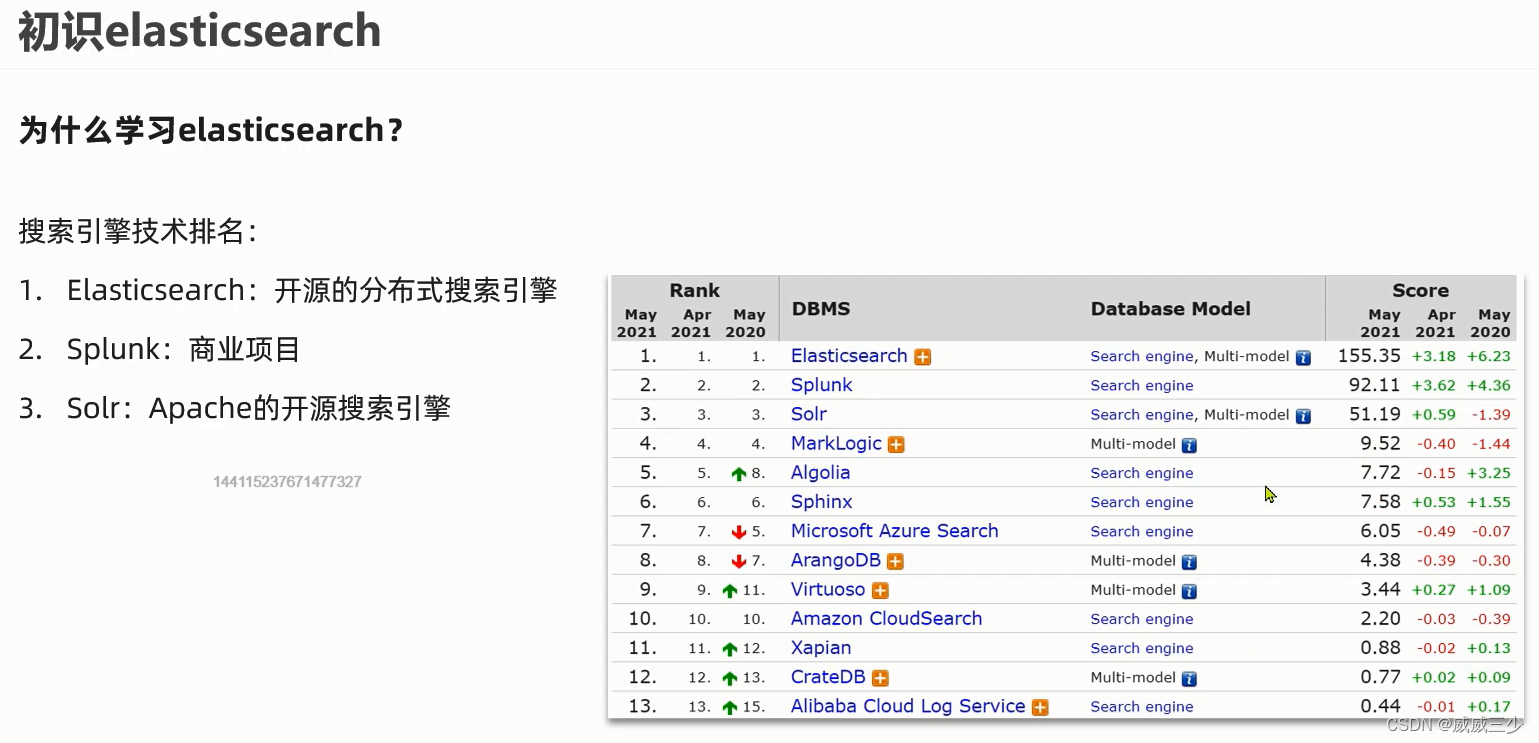Click list item Elasticsearch:开源的分布式搜索引擎
The width and height of the screenshot is (1539, 743).
coord(312,290)
